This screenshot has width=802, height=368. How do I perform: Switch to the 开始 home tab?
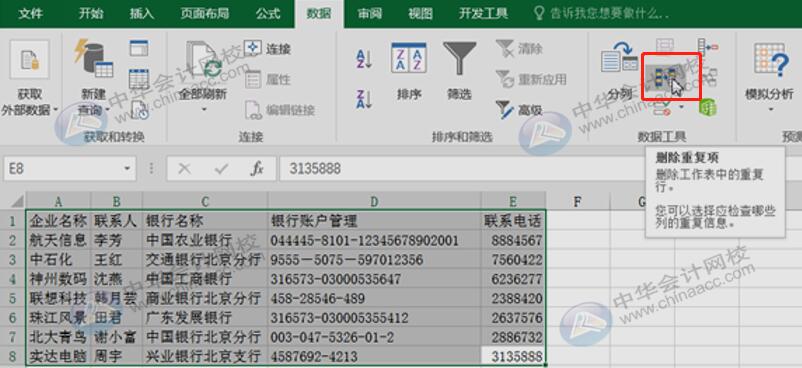tap(91, 14)
